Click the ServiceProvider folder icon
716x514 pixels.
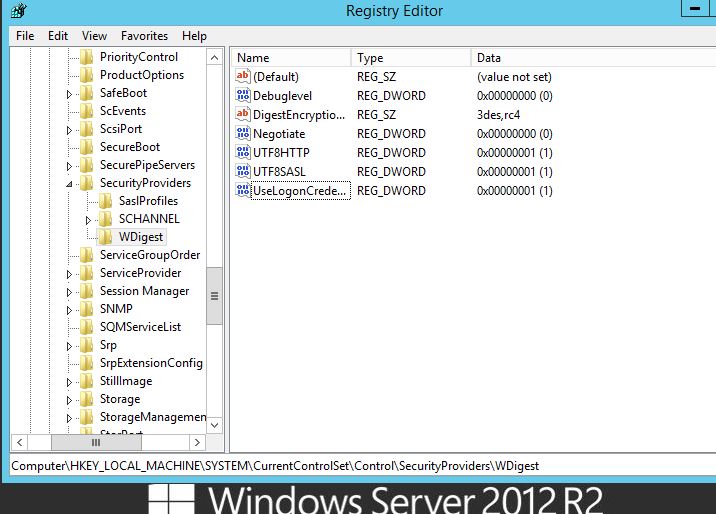86,273
